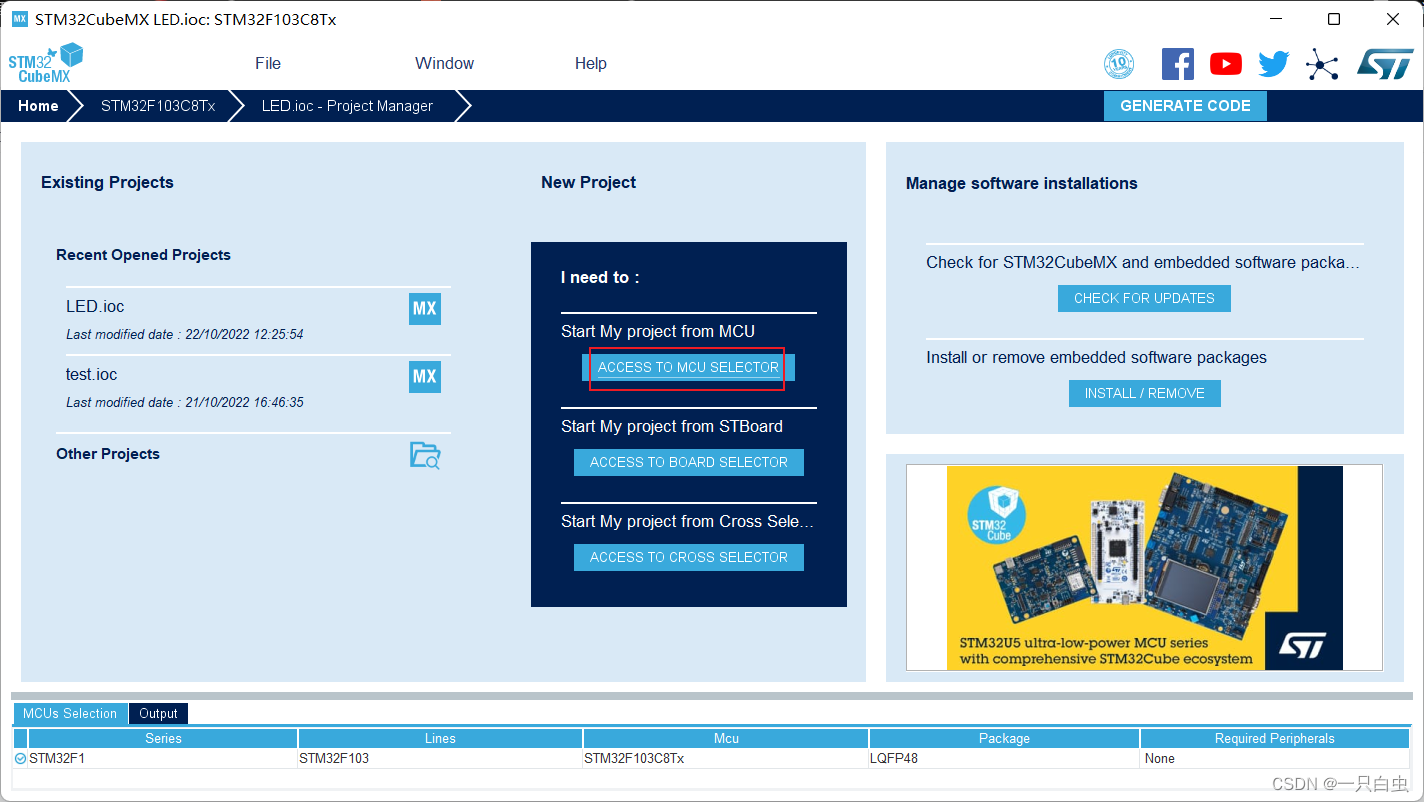Select the None required peripherals cell
The width and height of the screenshot is (1424, 802).
click(x=1275, y=758)
